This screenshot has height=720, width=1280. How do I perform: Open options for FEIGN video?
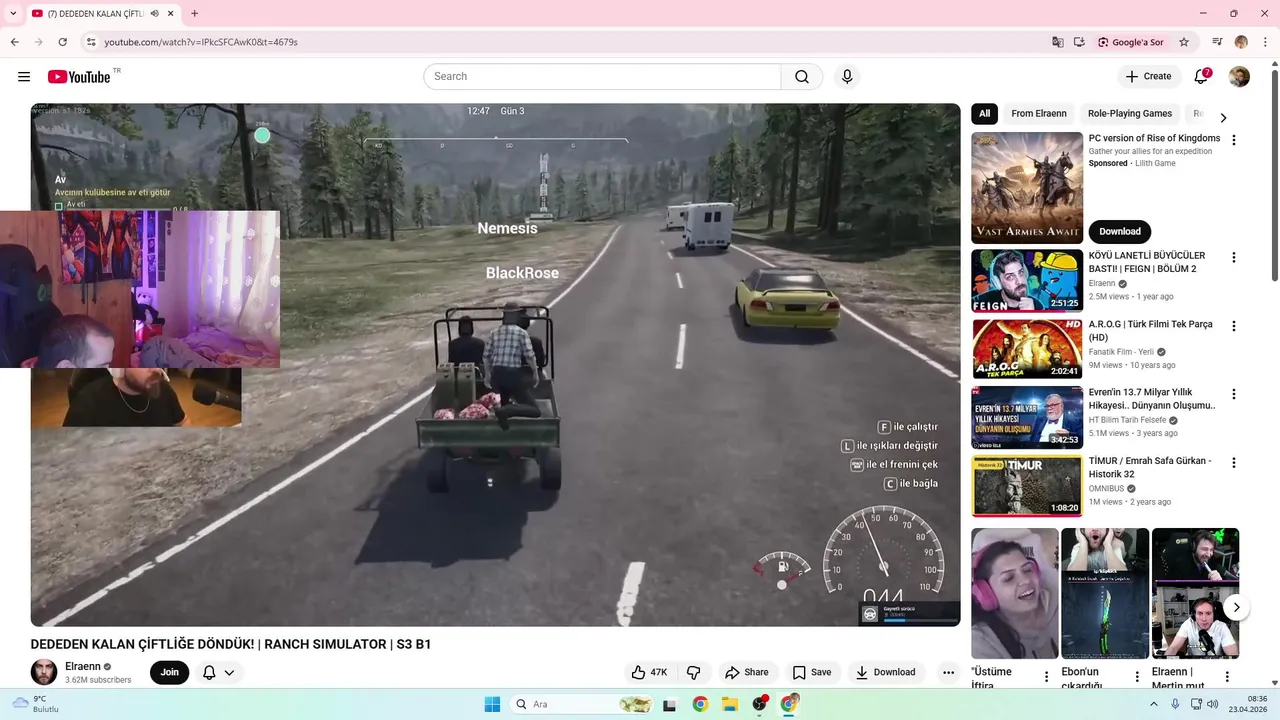click(1234, 257)
